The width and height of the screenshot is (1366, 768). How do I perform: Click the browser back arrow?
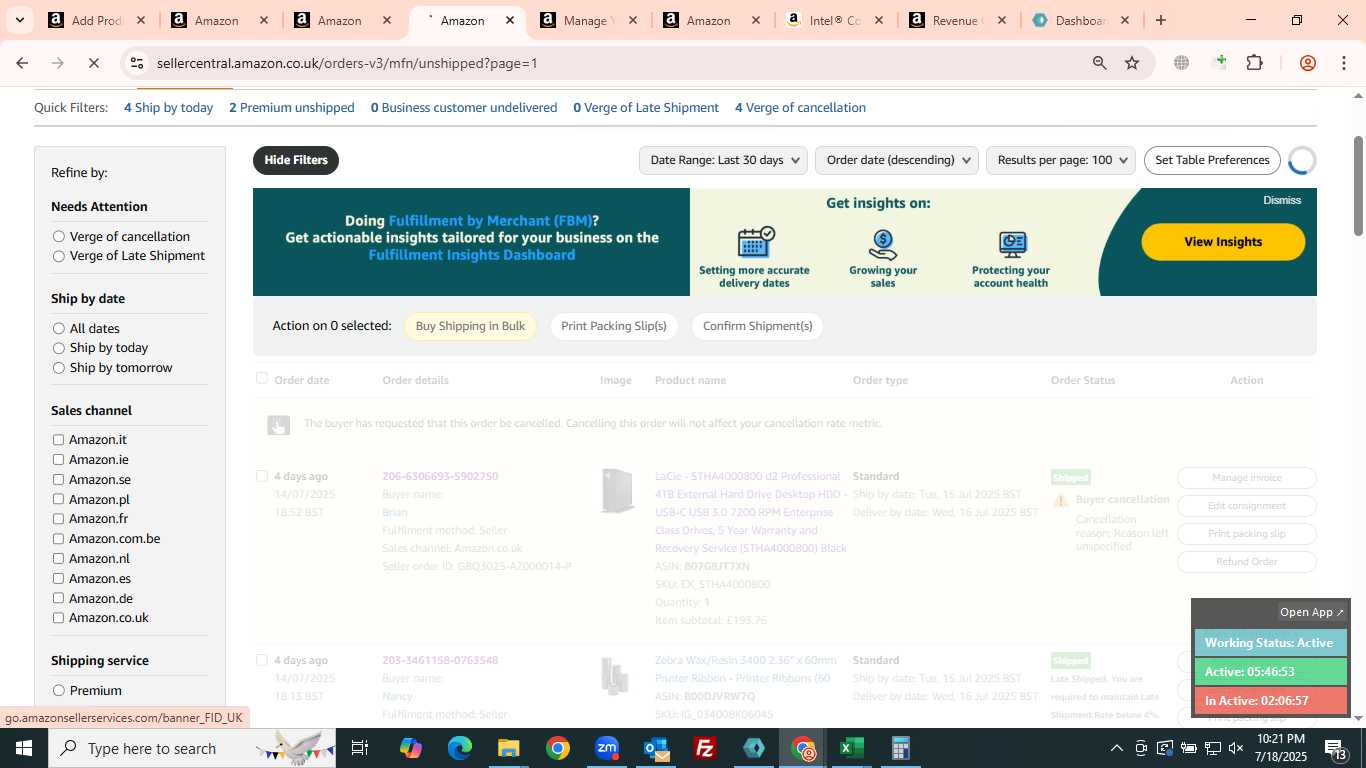tap(22, 63)
